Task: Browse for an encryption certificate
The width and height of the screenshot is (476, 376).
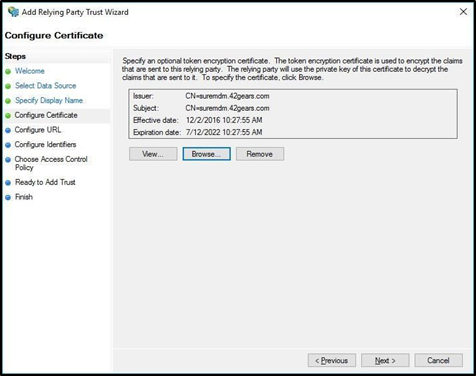Action: [x=206, y=154]
